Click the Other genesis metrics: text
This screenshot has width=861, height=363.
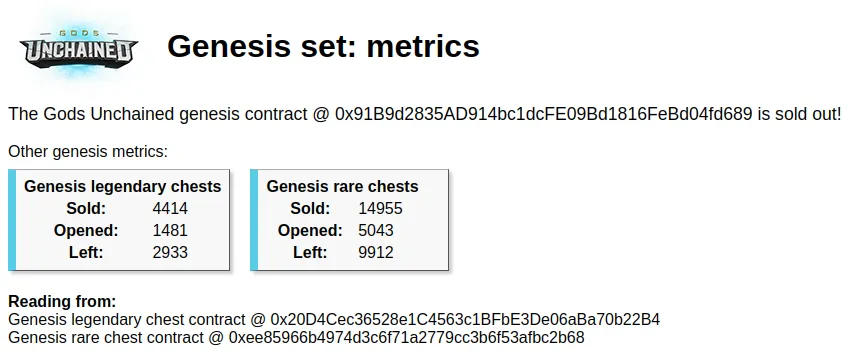(88, 152)
